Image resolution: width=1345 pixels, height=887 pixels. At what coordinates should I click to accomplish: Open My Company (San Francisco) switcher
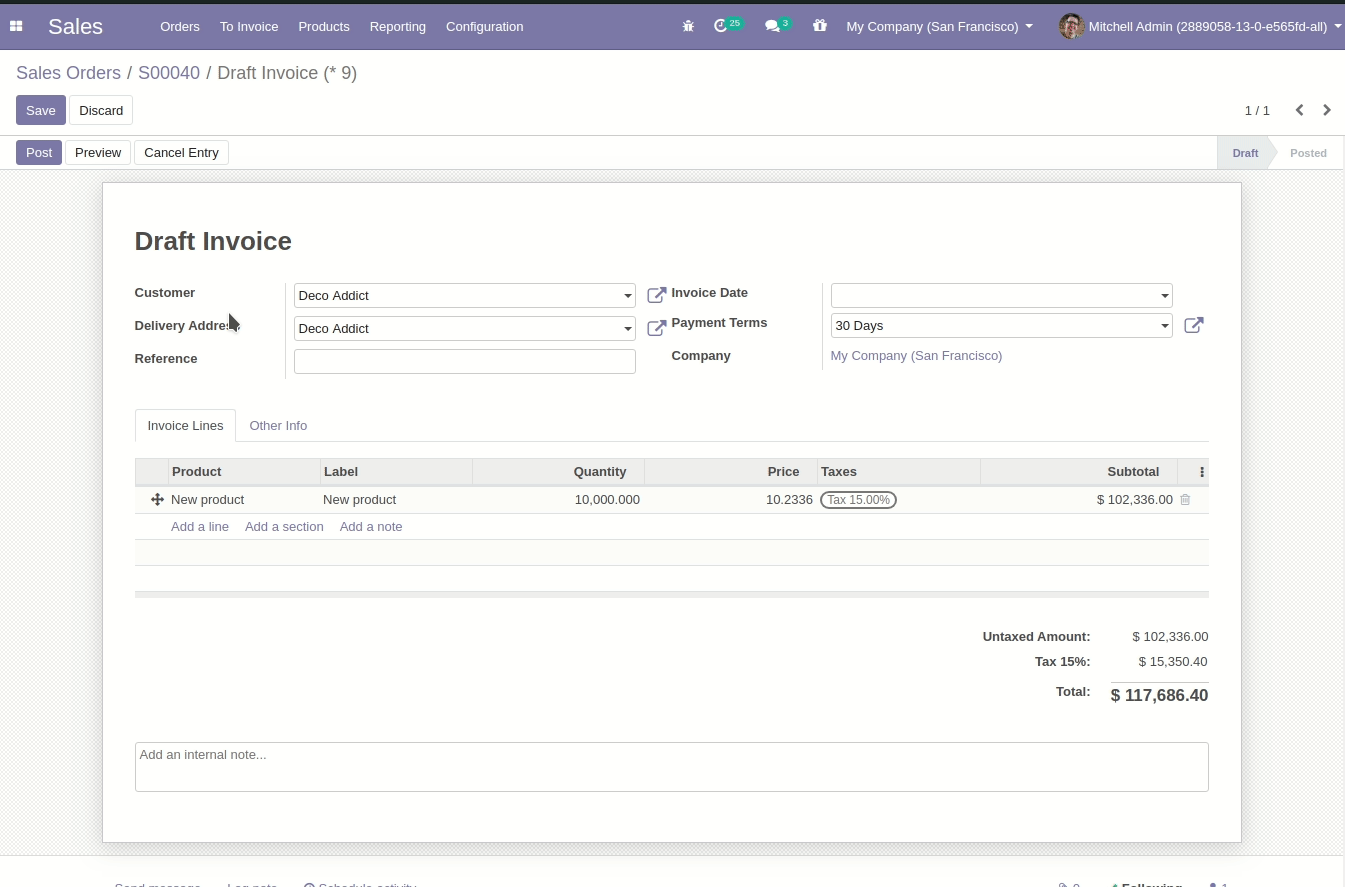pyautogui.click(x=940, y=26)
